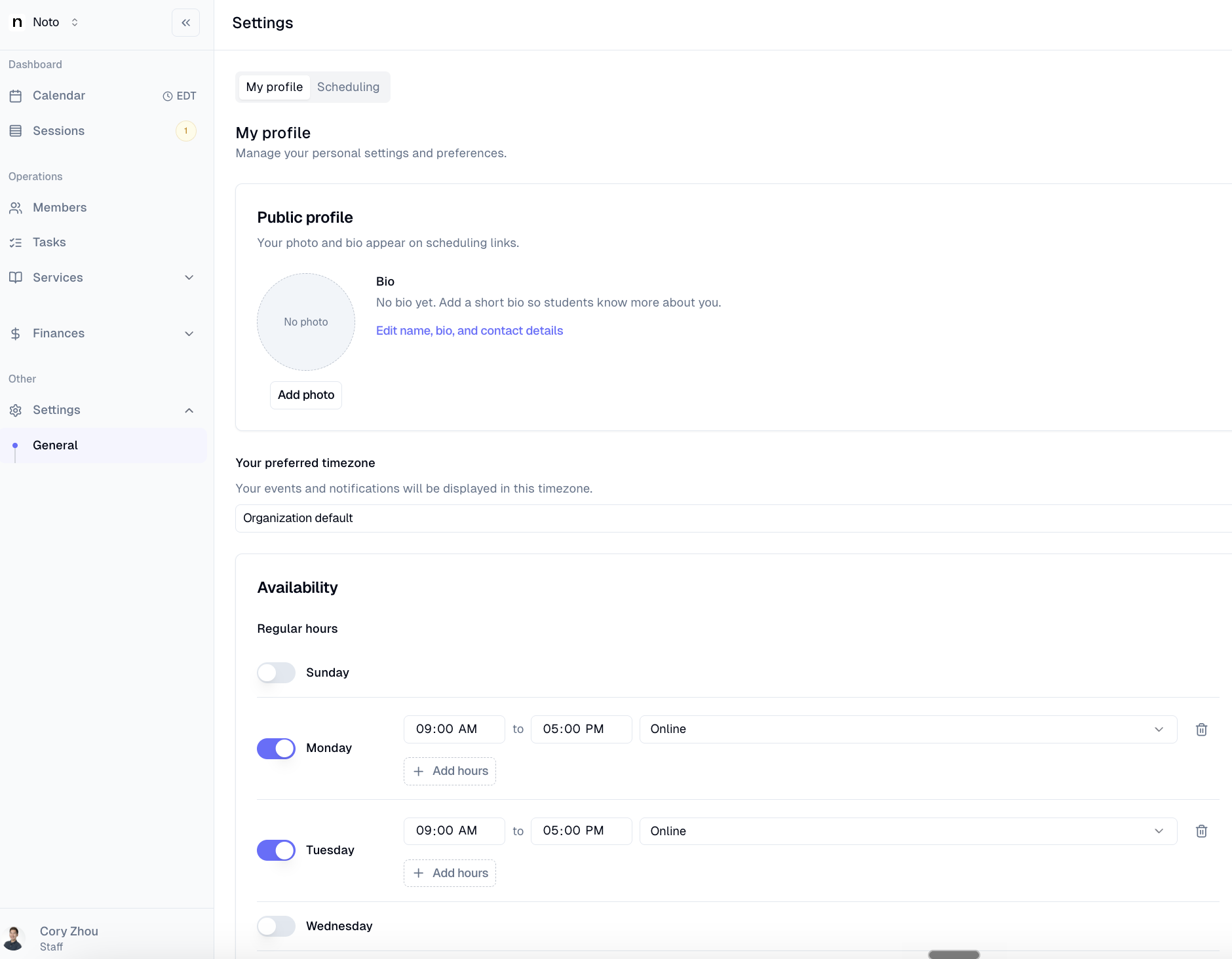
Task: Collapse the Settings submenu chevron
Action: pyautogui.click(x=189, y=410)
